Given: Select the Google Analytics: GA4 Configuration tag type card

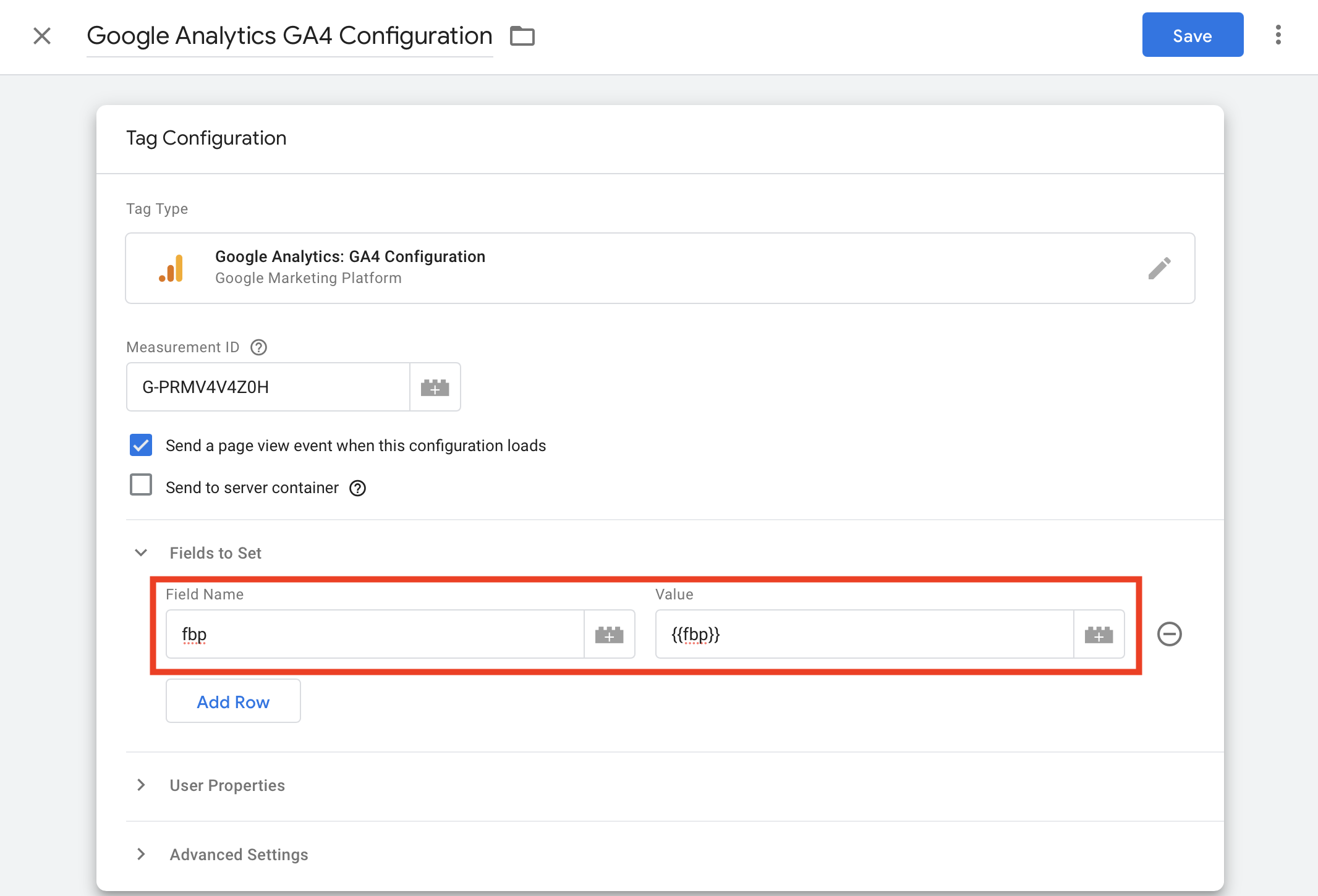Looking at the screenshot, I should tap(660, 268).
